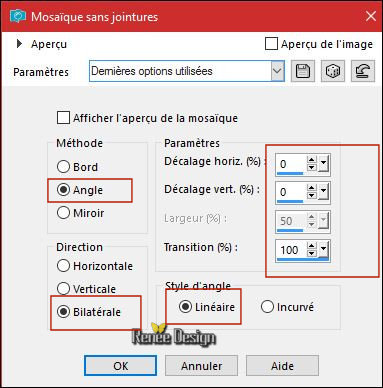Decrease Décalage vert. with the down arrow
Image resolution: width=383 pixels, height=388 pixels.
pyautogui.click(x=311, y=195)
